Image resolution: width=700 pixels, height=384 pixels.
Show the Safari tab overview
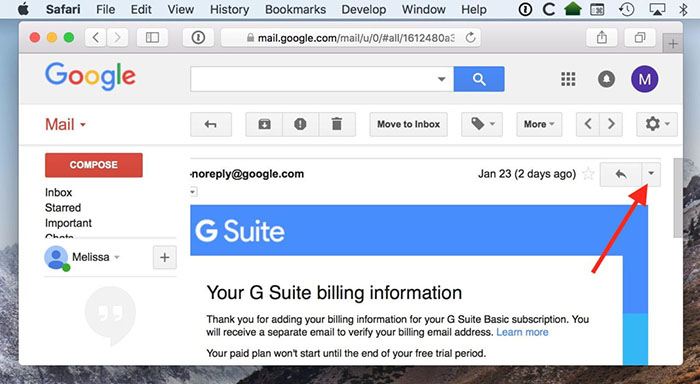(640, 38)
